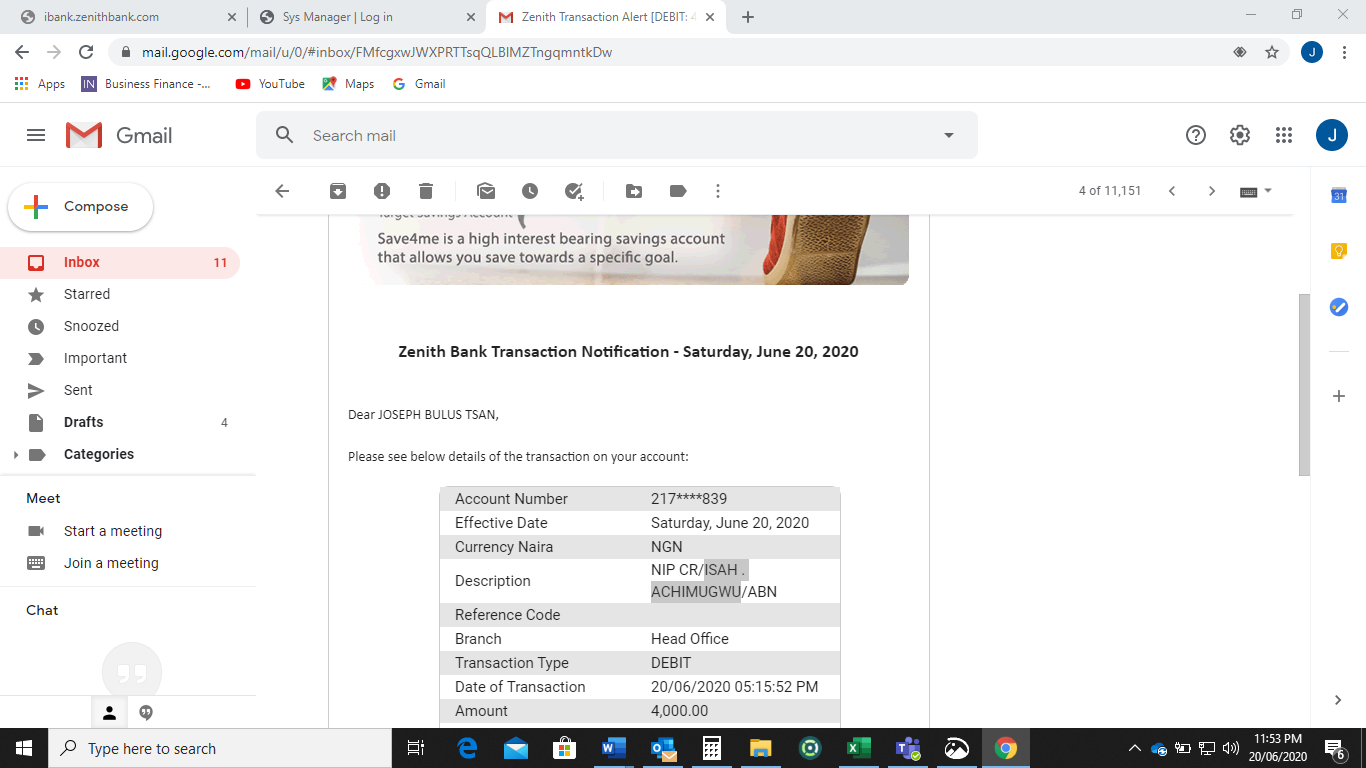The height and width of the screenshot is (768, 1366).
Task: Click the Gmail logo
Action: coord(119,135)
